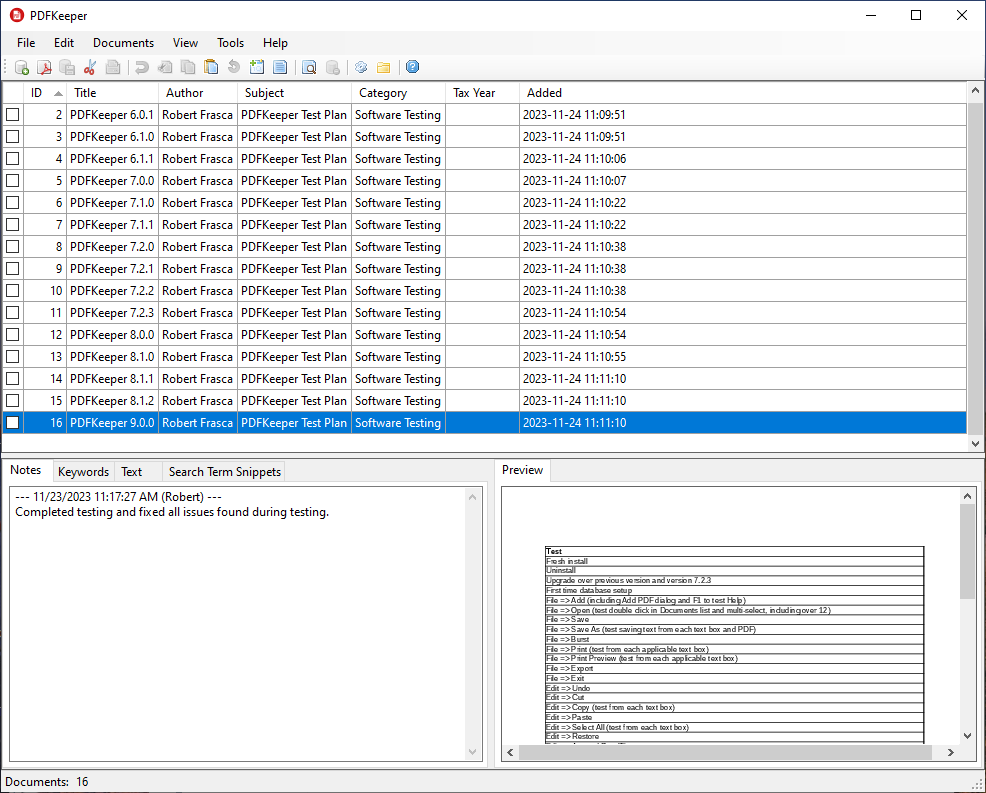Click inside the Notes text area

coord(239,624)
